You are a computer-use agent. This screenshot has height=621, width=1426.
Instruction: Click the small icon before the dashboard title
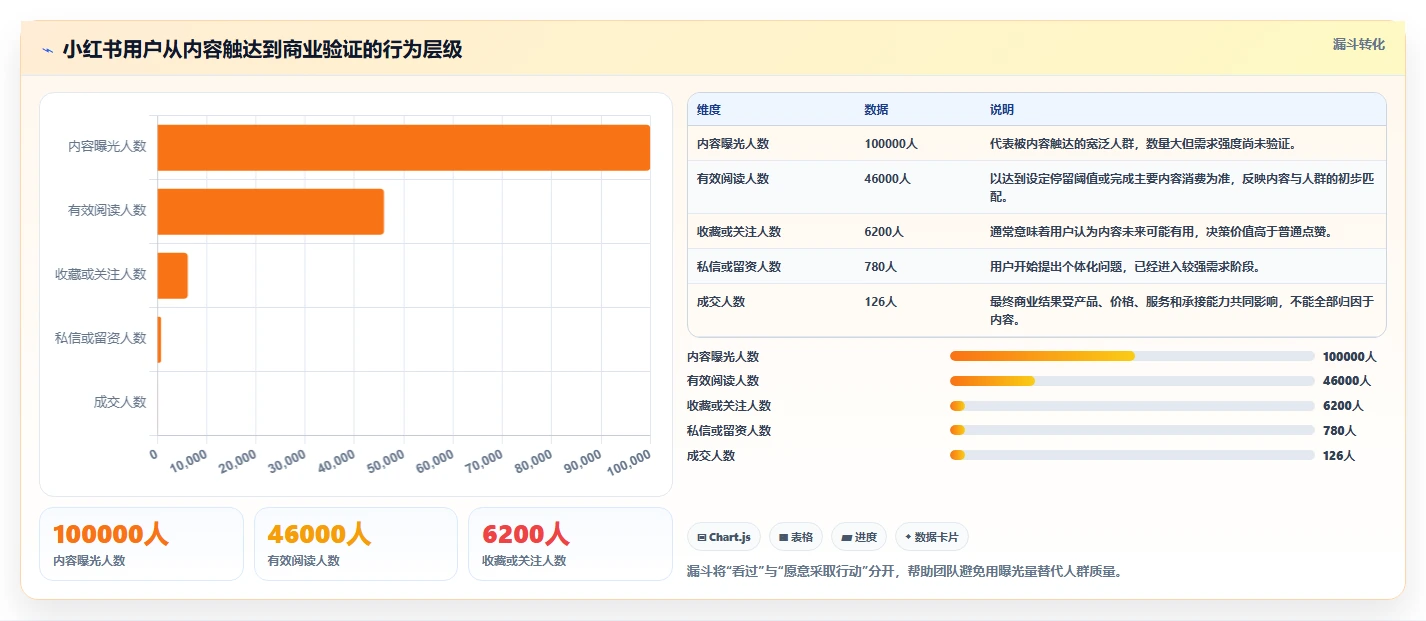(x=47, y=50)
